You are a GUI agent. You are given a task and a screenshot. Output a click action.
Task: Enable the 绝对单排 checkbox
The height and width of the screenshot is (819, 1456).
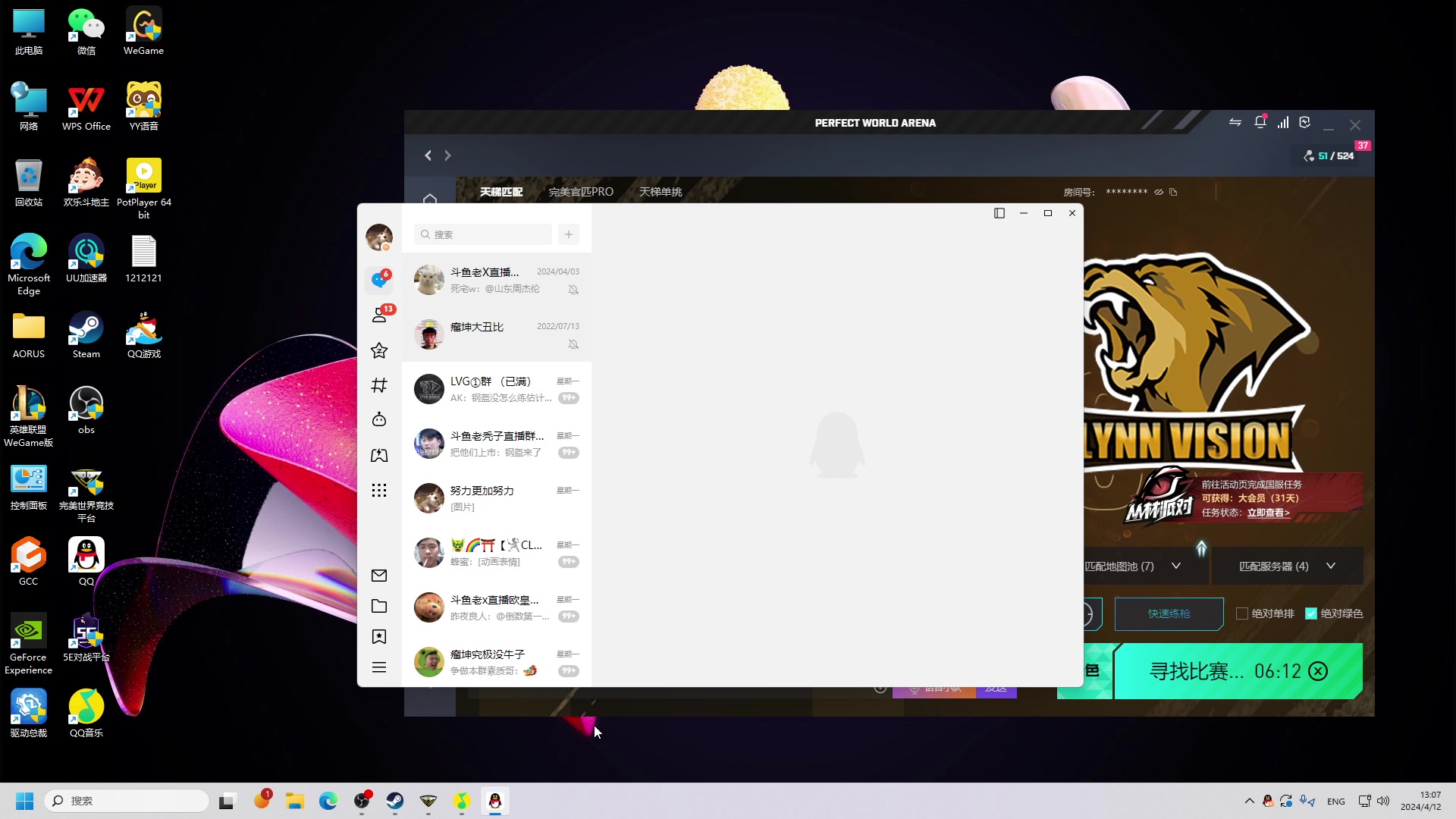click(1241, 613)
